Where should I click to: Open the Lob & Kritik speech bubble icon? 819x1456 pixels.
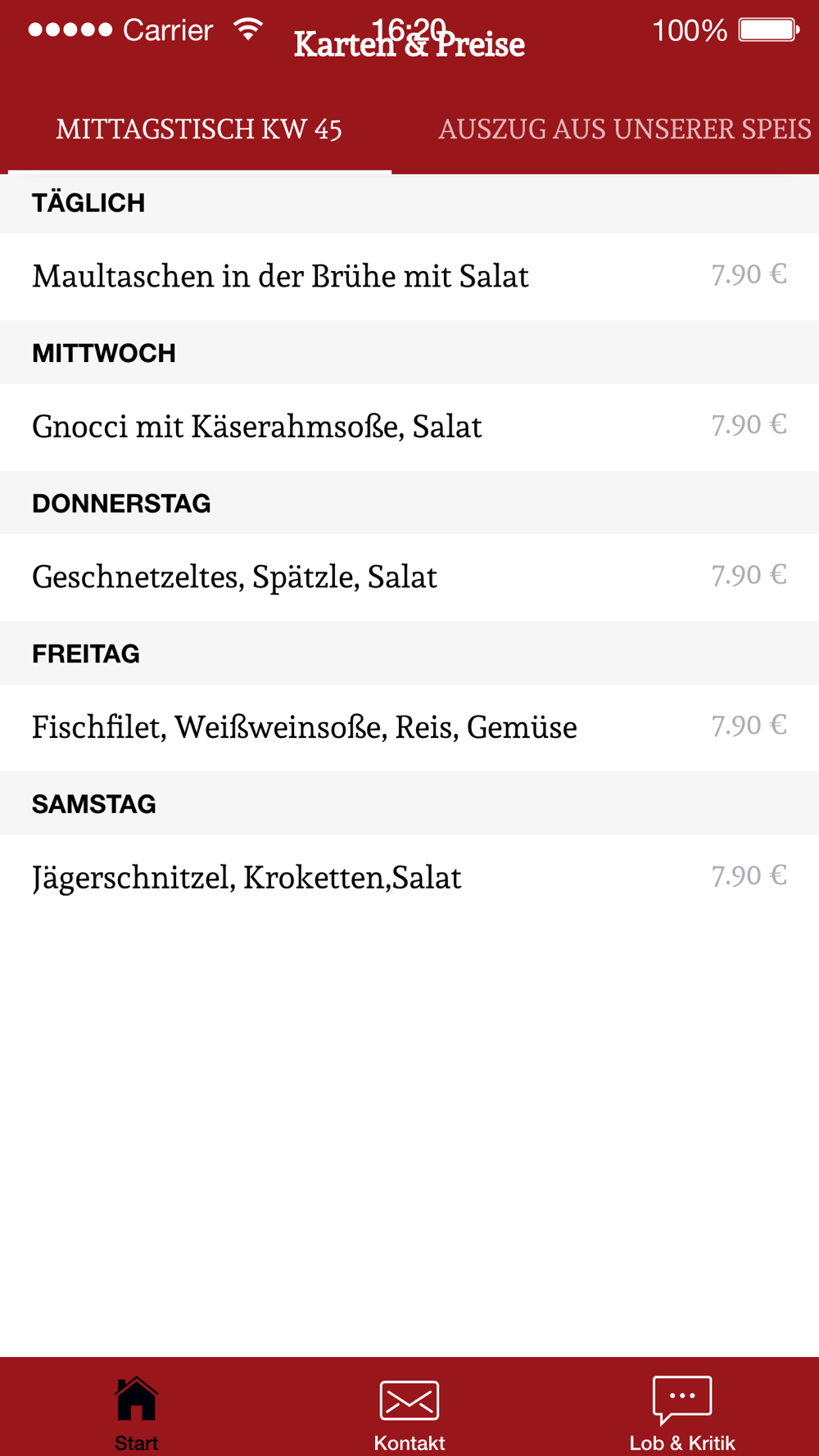click(682, 1400)
